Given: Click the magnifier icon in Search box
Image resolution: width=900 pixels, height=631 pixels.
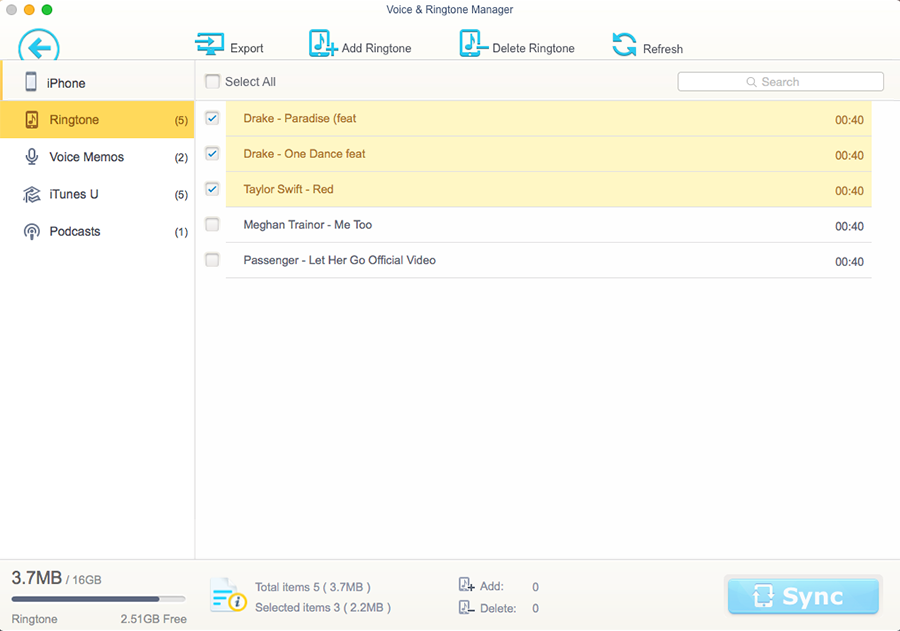Looking at the screenshot, I should pos(751,82).
